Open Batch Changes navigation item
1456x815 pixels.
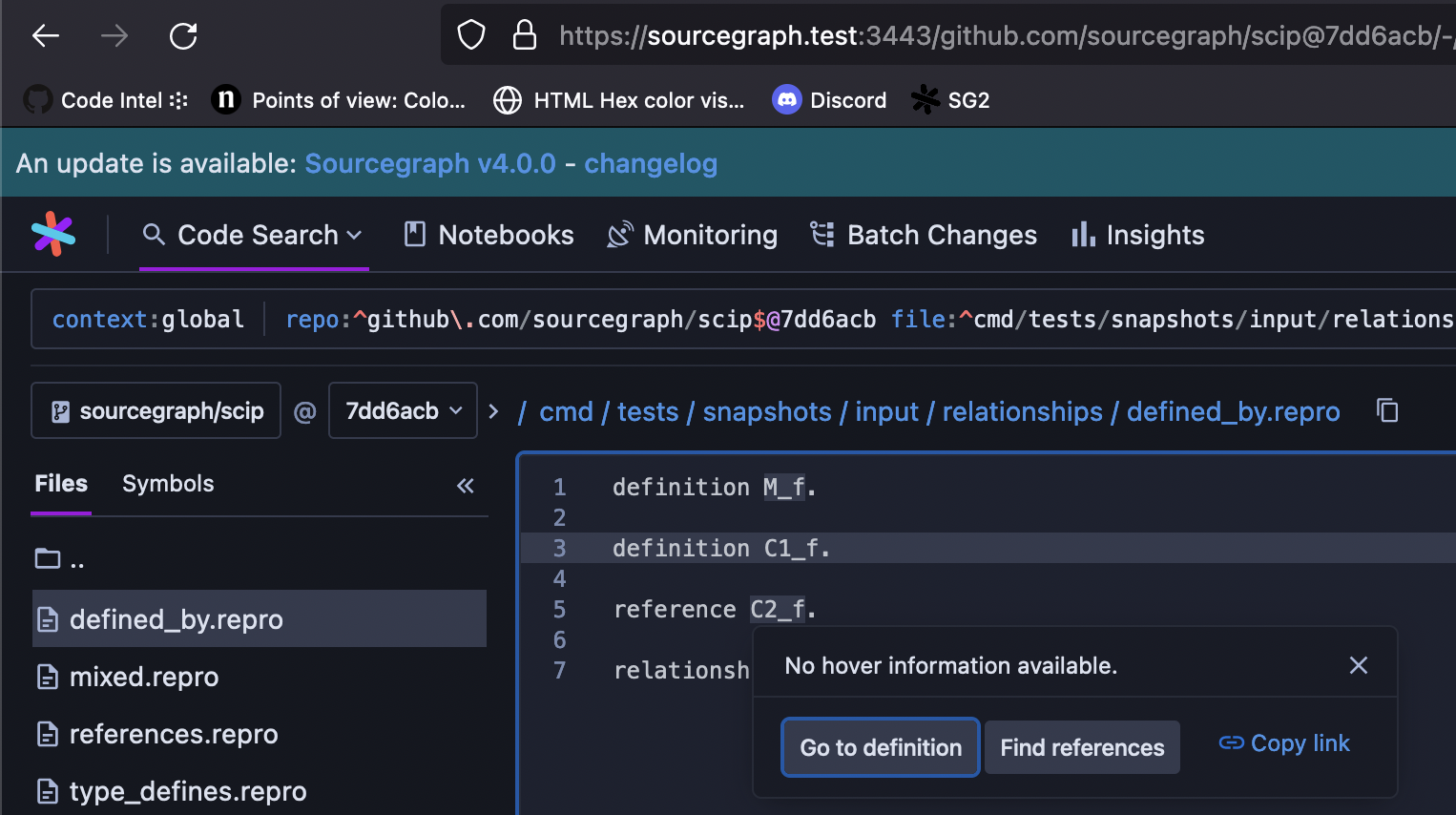click(924, 235)
